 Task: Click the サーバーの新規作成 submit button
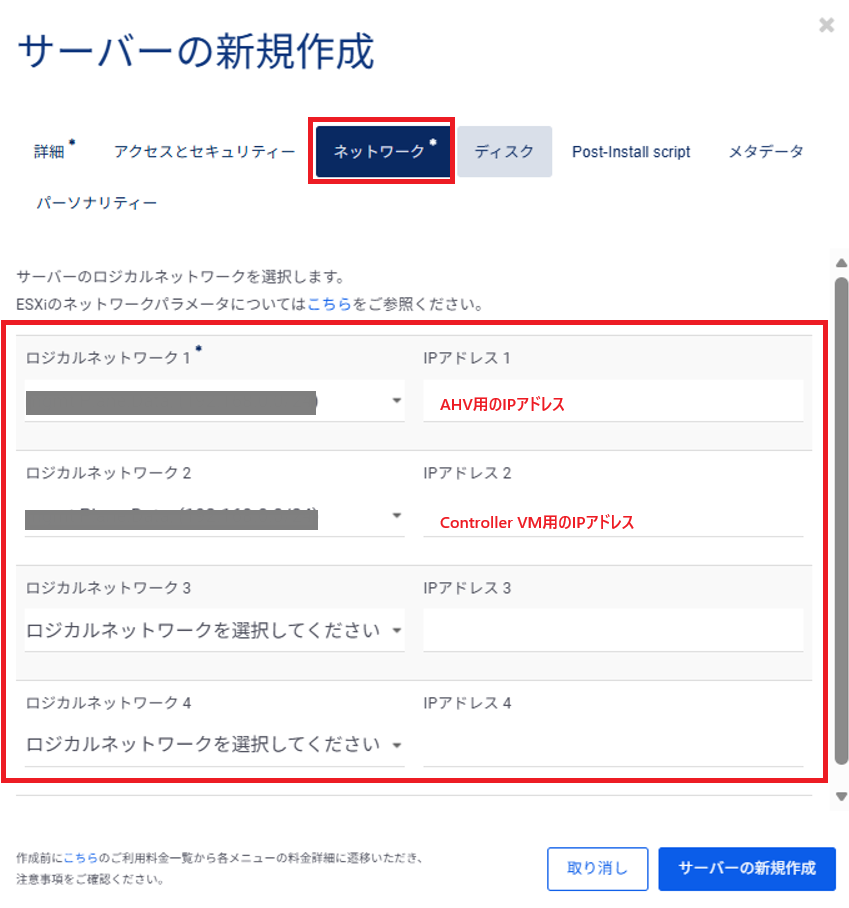(x=746, y=868)
